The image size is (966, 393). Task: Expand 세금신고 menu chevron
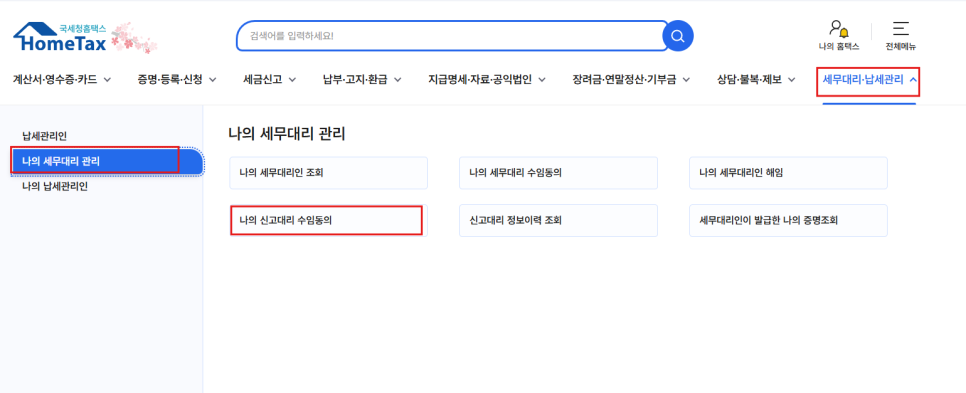click(x=292, y=79)
